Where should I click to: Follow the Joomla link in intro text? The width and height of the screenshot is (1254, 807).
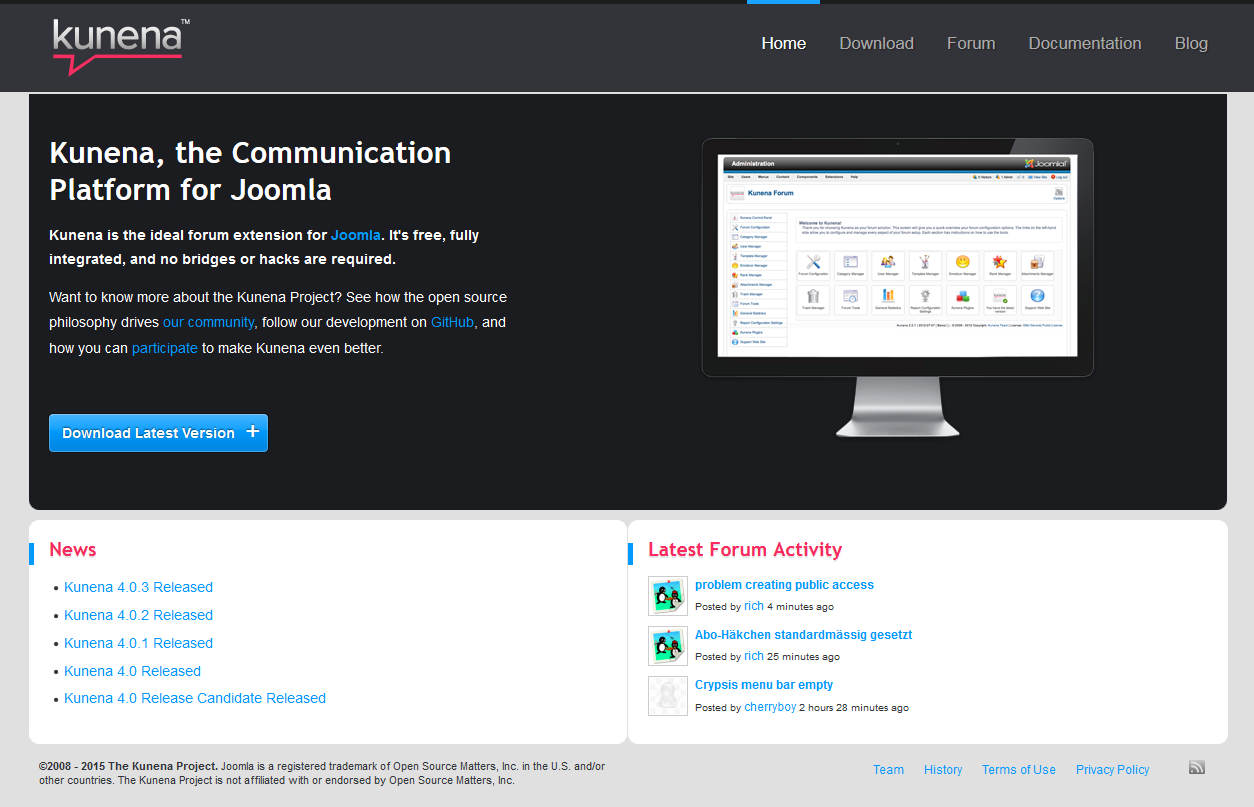[355, 235]
